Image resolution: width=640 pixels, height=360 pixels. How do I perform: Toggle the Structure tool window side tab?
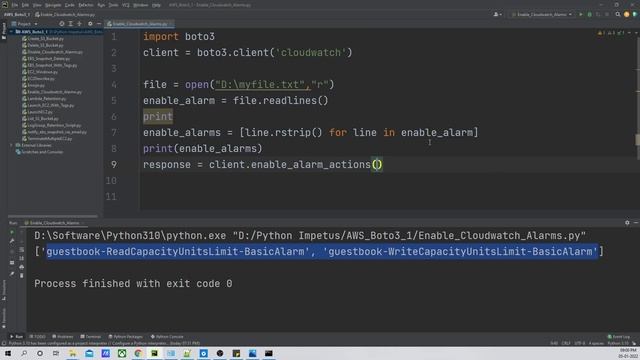click(x=4, y=290)
